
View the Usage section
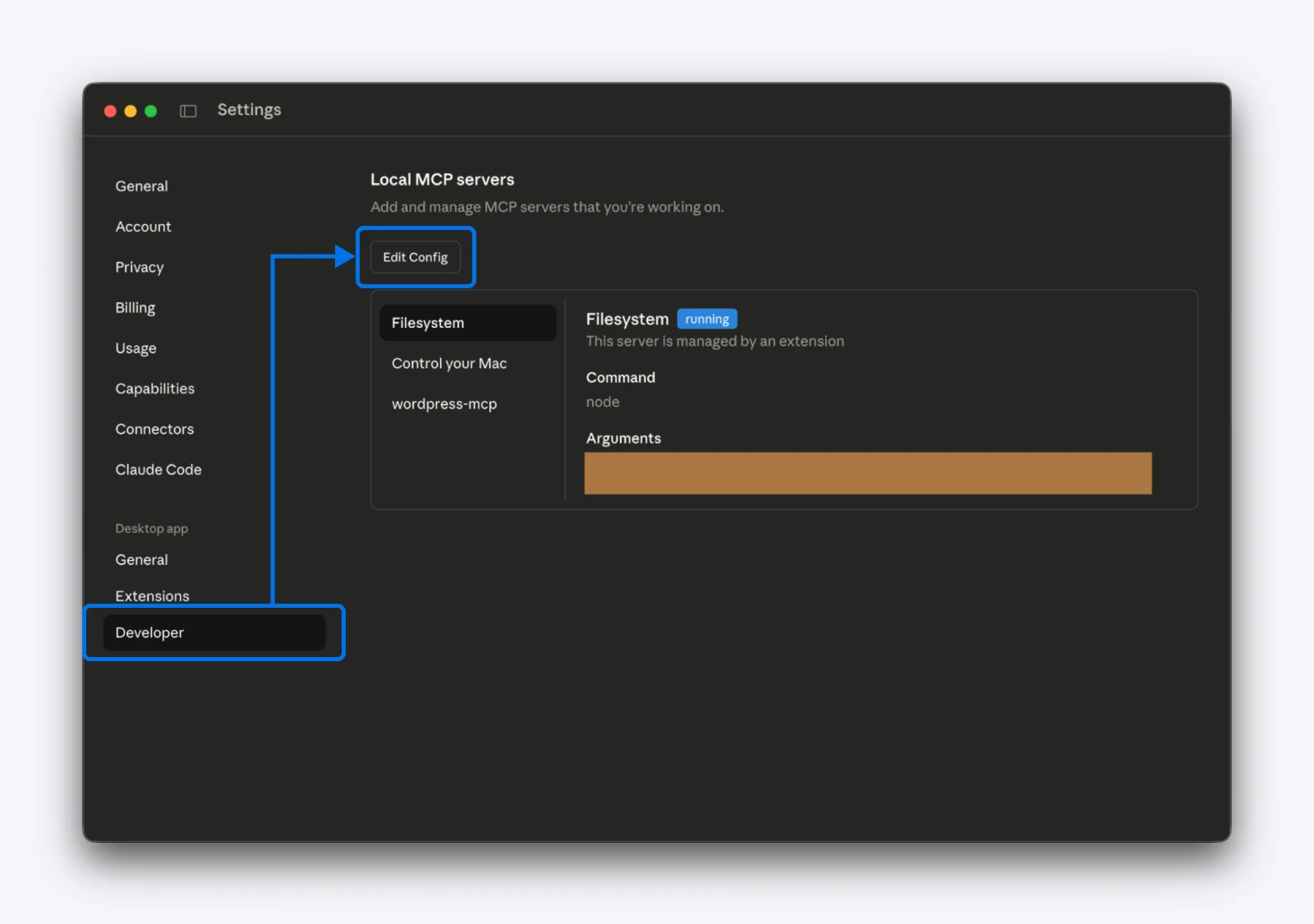136,347
